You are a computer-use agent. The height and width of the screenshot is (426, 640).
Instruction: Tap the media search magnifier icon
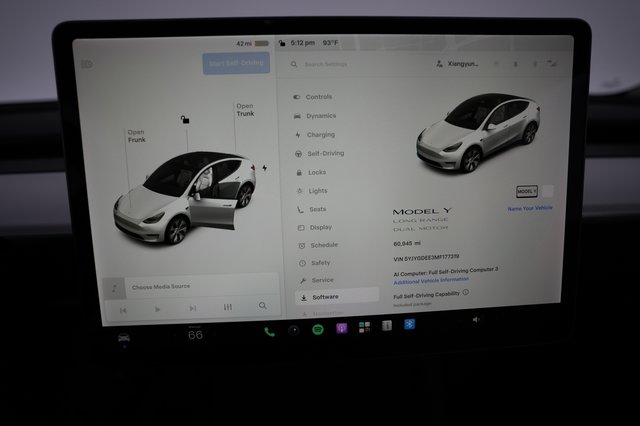[263, 306]
